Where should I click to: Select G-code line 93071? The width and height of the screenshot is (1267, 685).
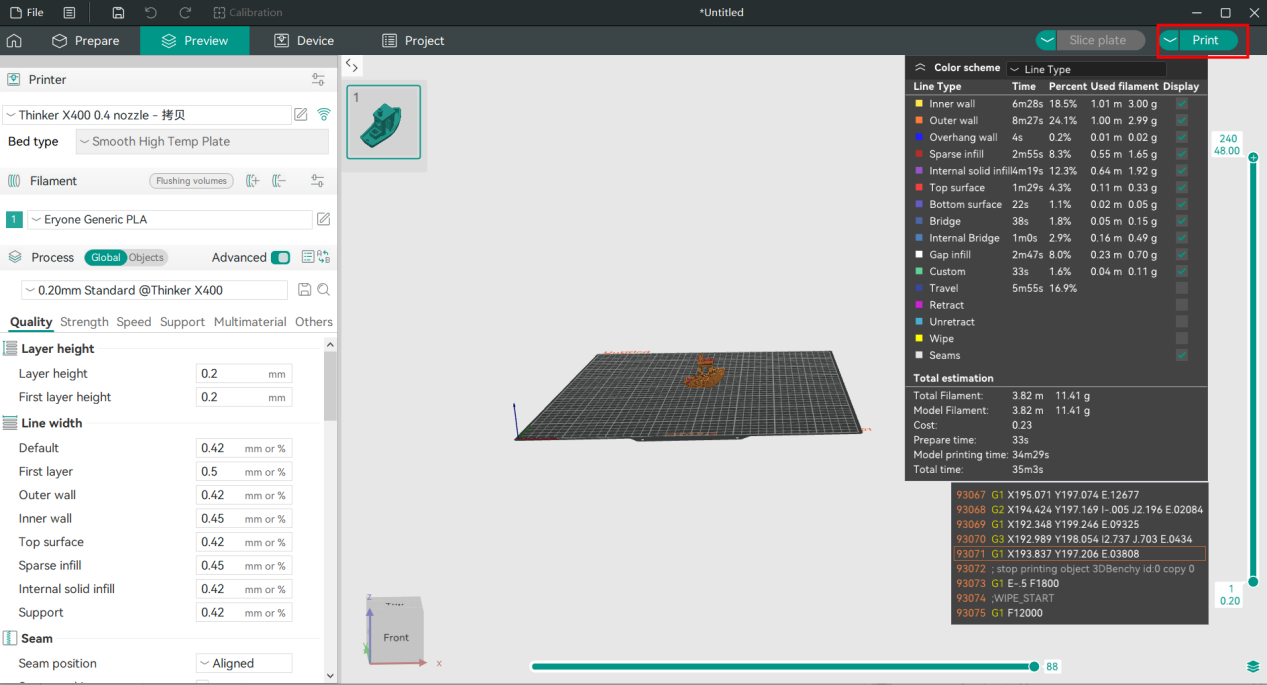click(1080, 554)
